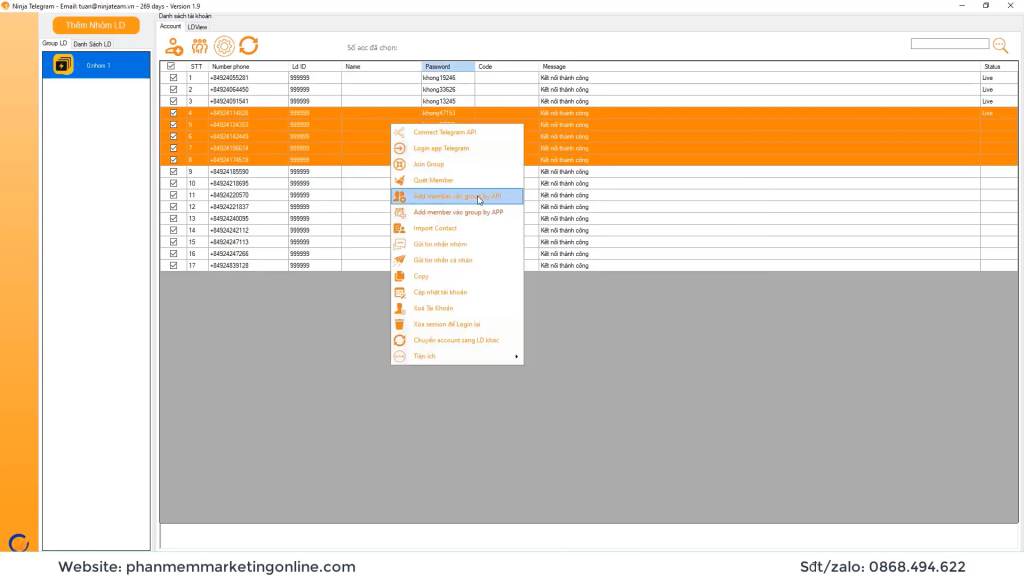Switch to the Danh Sách LD tab
Viewport: 1024px width, 576px height.
tap(92, 44)
